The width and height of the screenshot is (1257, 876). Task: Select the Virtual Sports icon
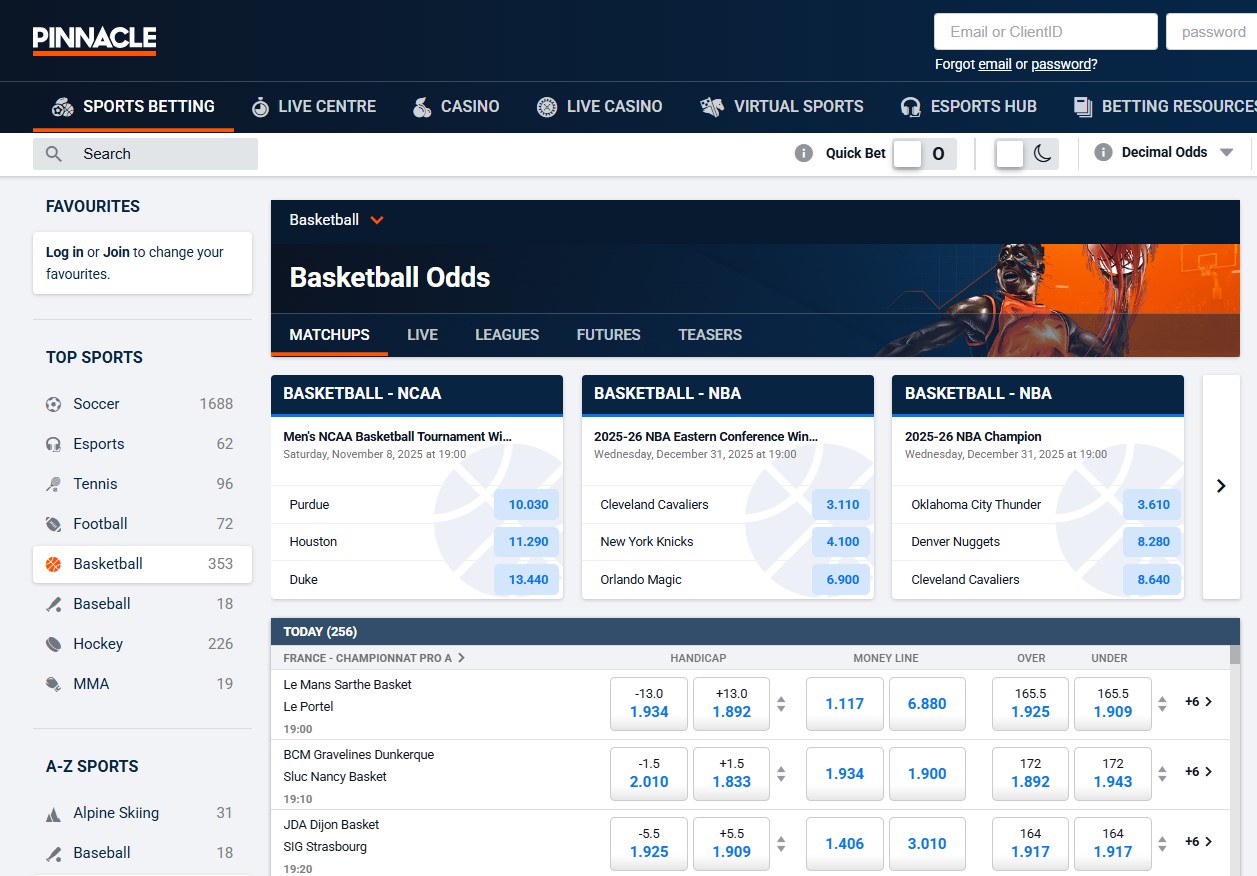click(x=712, y=106)
